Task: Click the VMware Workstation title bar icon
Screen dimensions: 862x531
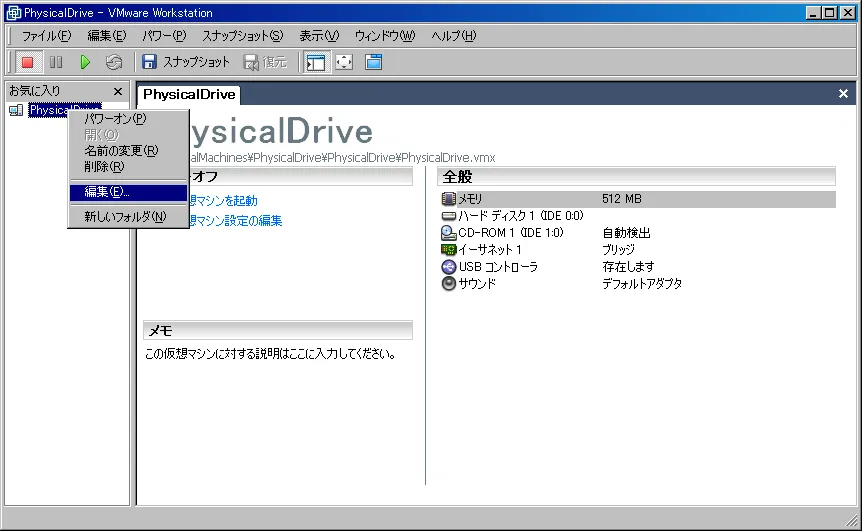Action: tap(14, 13)
